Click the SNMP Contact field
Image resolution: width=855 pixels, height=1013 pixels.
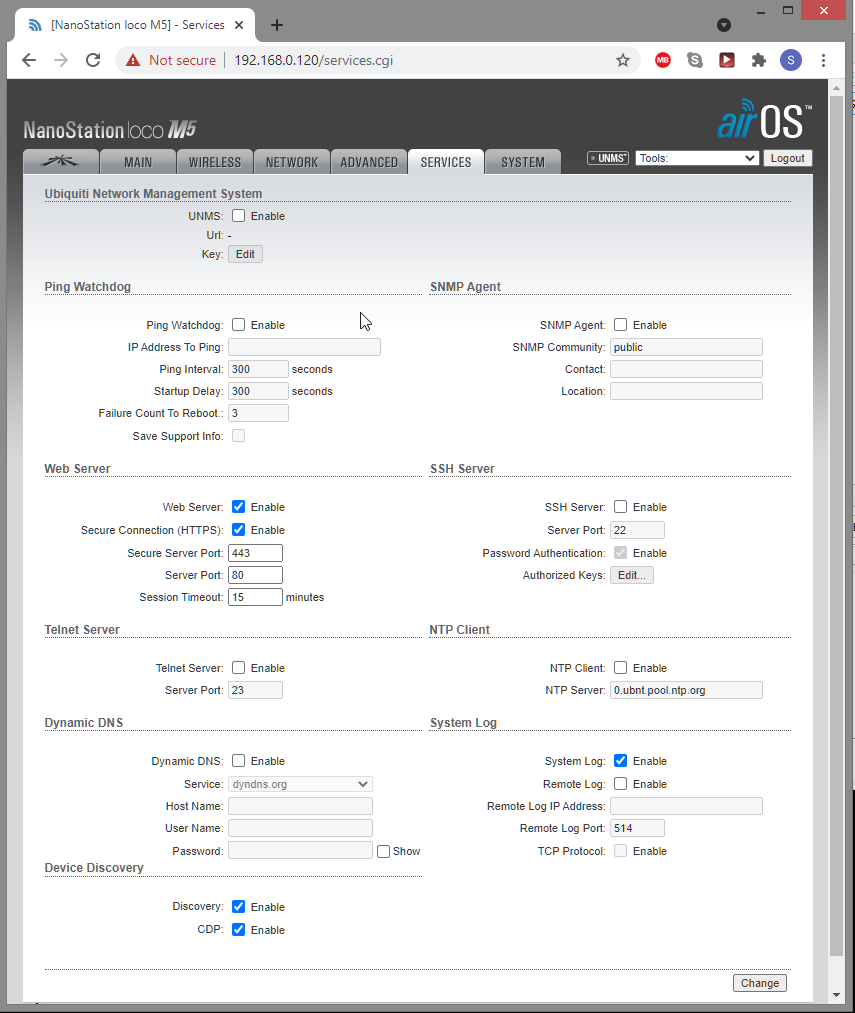[686, 369]
